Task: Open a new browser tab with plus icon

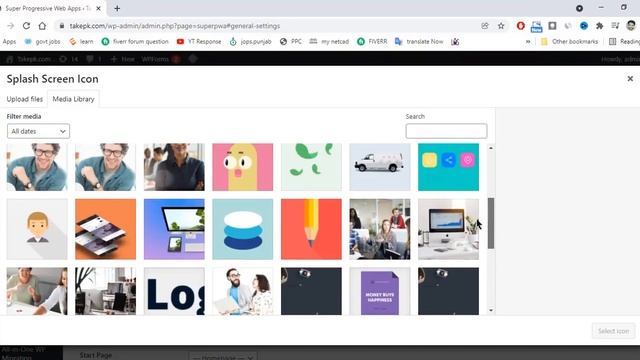Action: coord(117,8)
